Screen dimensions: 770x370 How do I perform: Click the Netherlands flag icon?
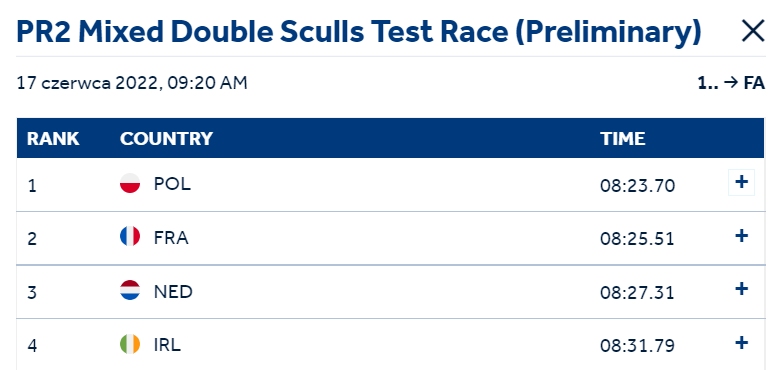tap(130, 290)
